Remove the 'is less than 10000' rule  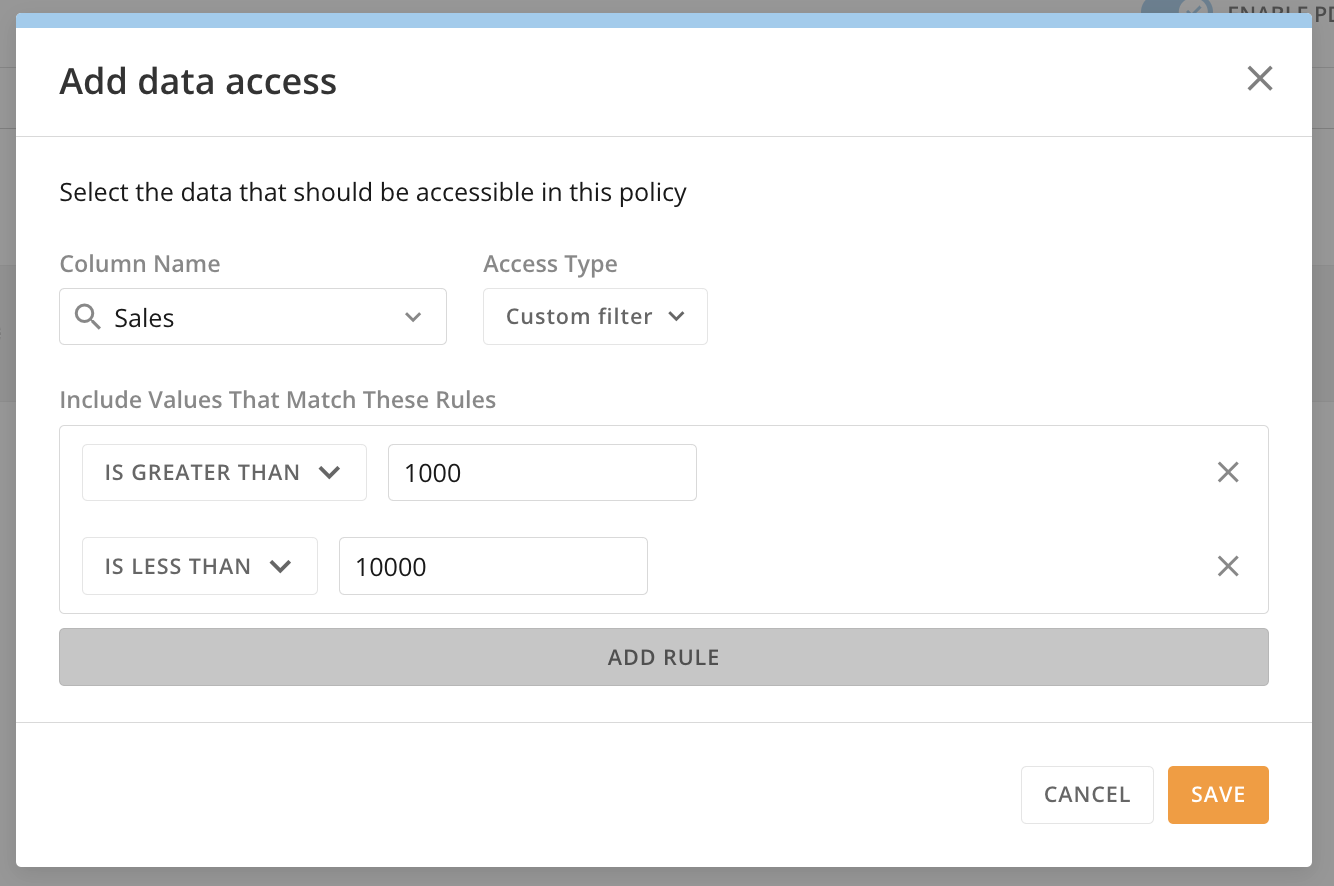tap(1228, 566)
